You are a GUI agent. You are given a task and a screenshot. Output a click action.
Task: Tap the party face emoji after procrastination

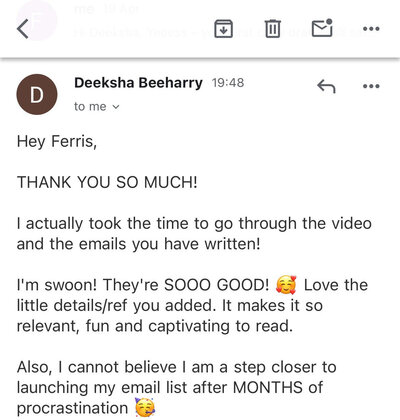145,407
